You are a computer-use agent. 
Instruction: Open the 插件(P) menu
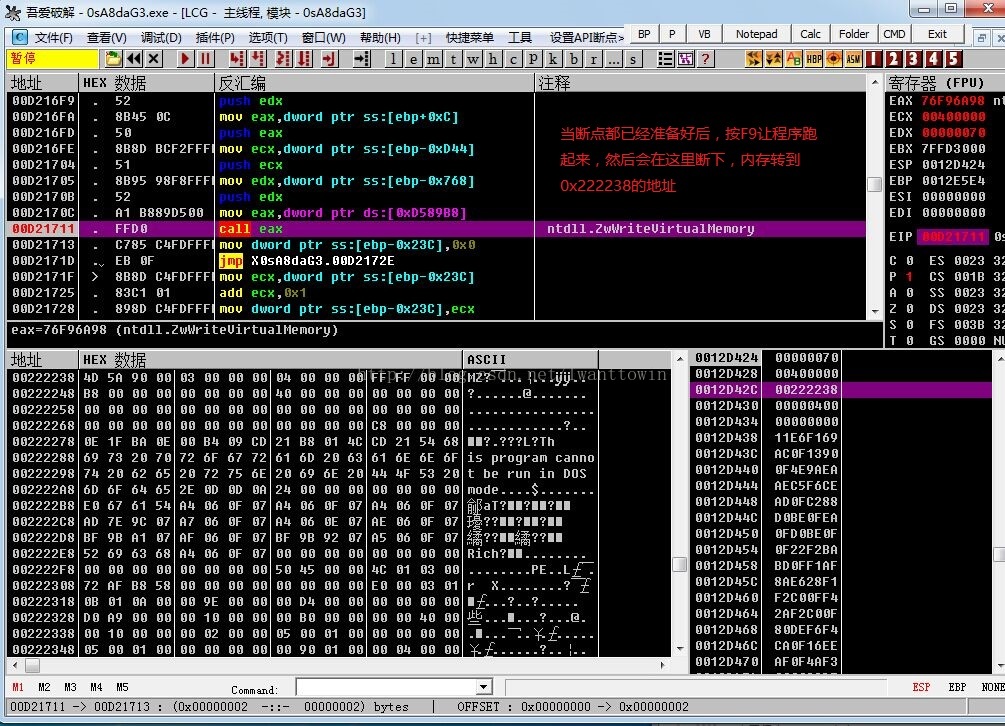pos(215,38)
